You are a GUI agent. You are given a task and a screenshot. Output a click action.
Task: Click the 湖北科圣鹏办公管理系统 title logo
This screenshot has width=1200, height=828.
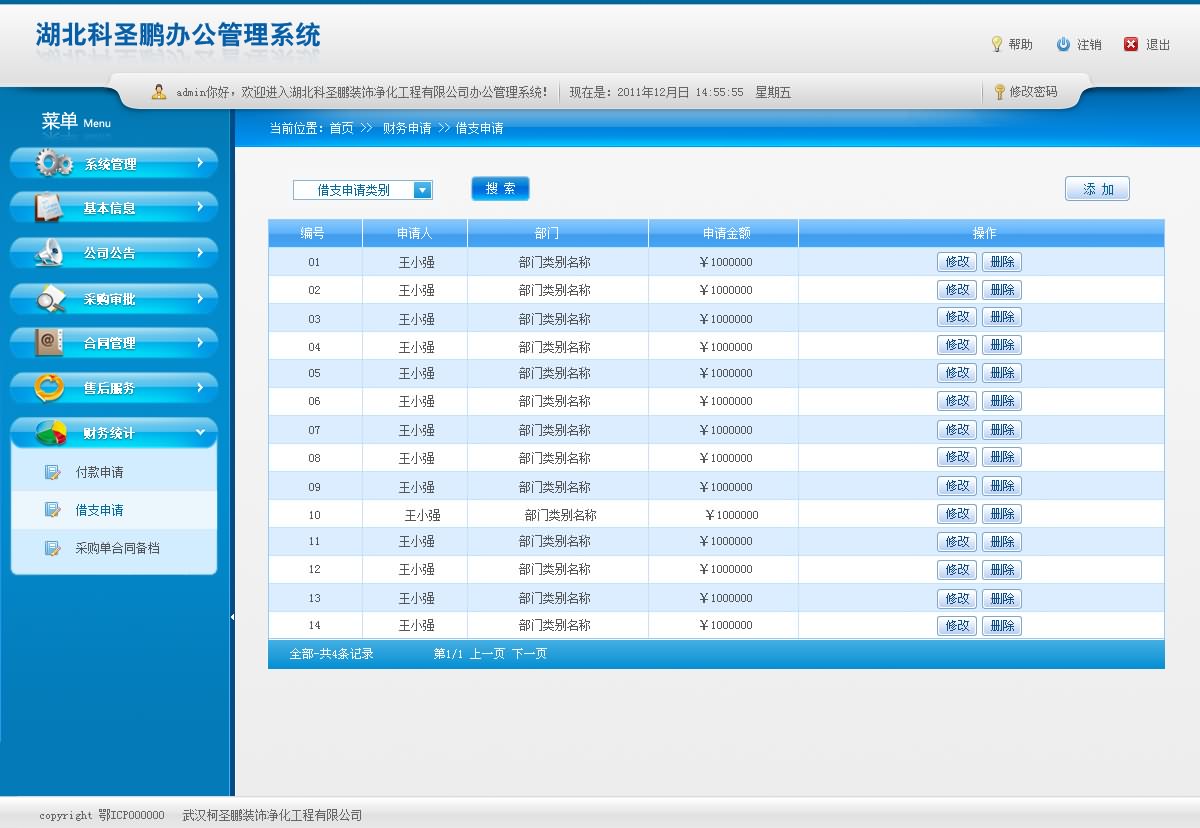click(178, 36)
